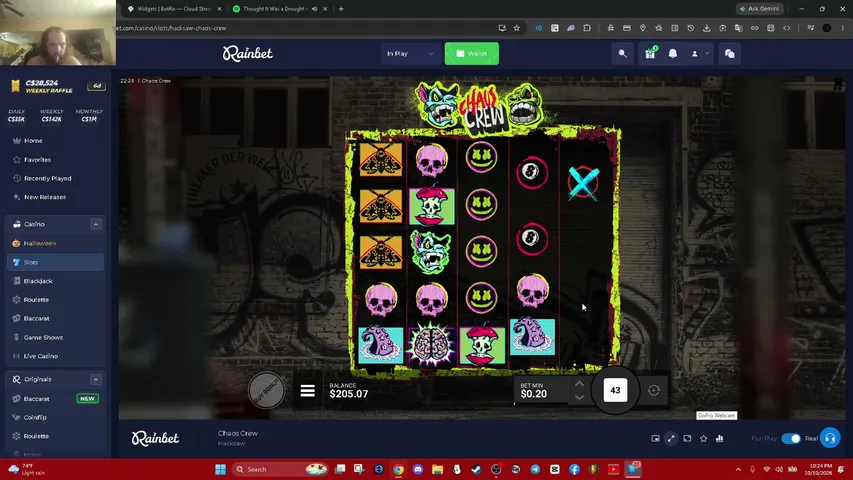853x480 pixels.
Task: Open the slot game hamburger menu
Action: [x=307, y=391]
